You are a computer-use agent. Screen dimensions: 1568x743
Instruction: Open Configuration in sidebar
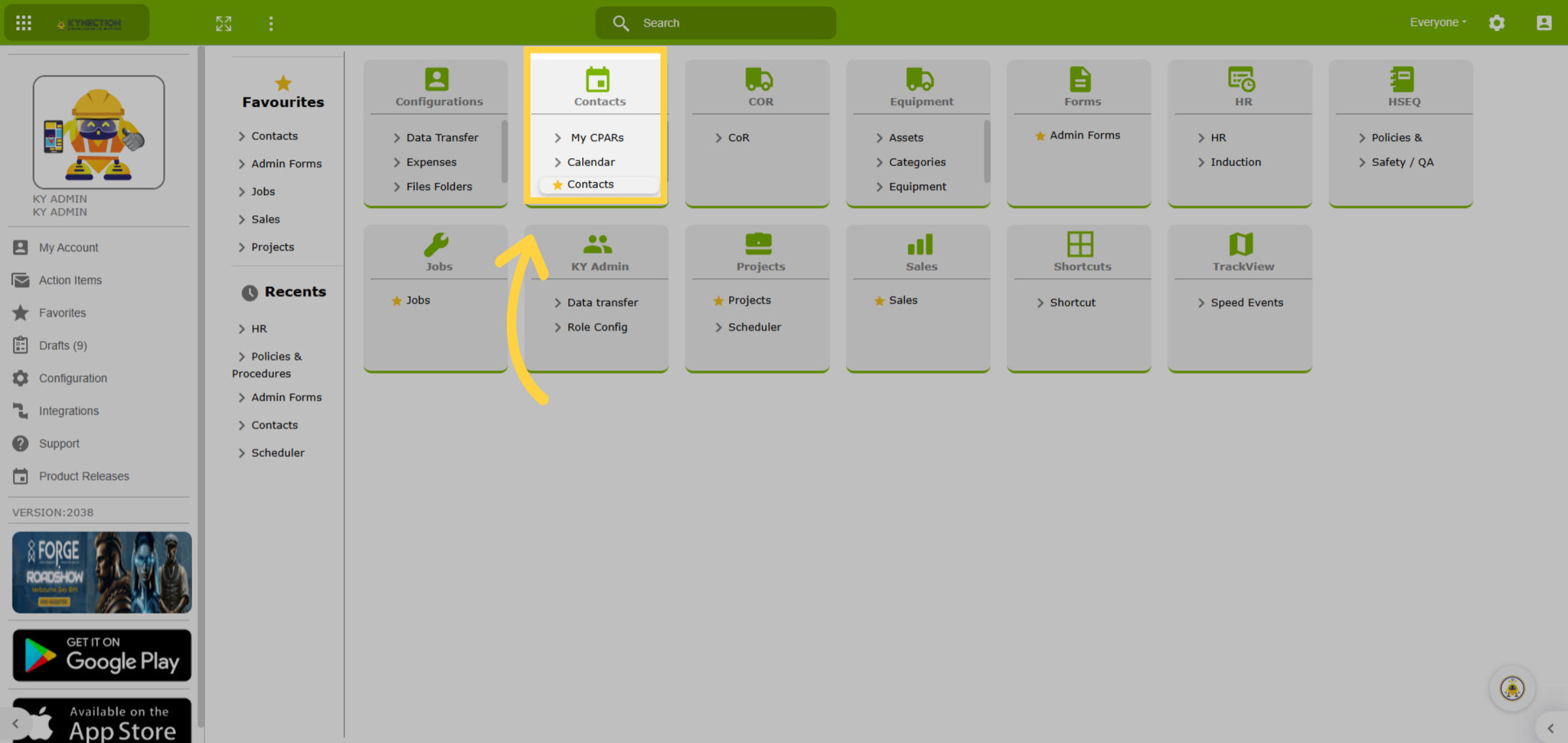point(73,378)
